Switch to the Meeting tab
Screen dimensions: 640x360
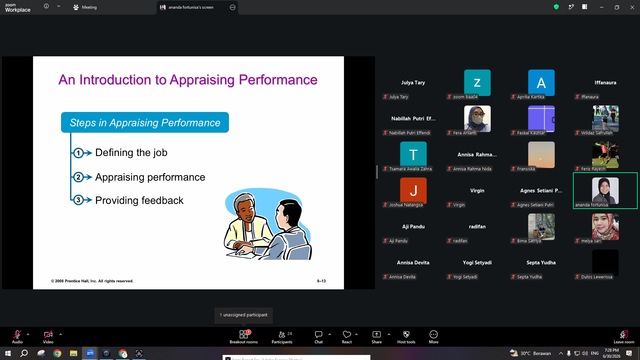coord(85,7)
